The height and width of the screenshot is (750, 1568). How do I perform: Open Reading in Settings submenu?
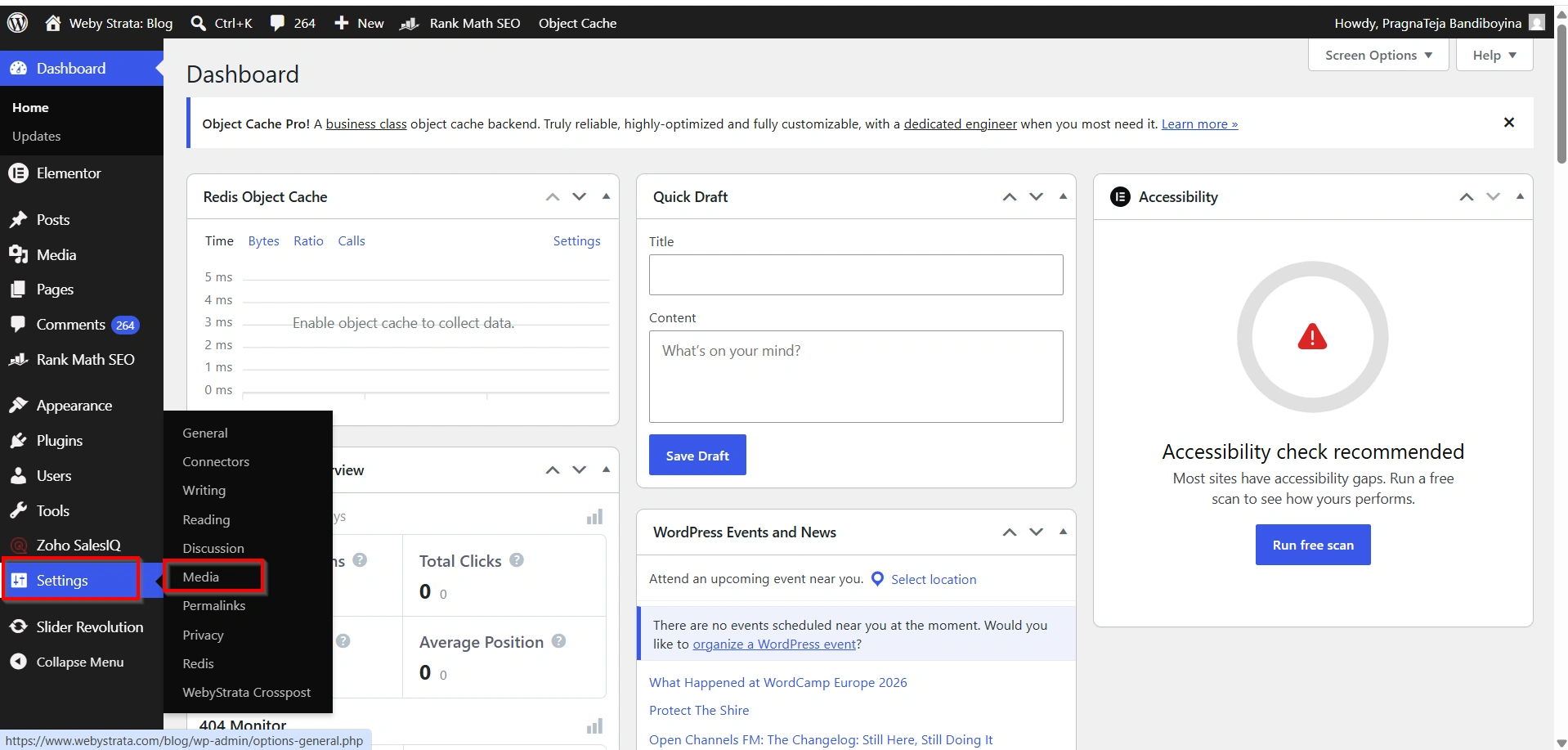point(206,520)
